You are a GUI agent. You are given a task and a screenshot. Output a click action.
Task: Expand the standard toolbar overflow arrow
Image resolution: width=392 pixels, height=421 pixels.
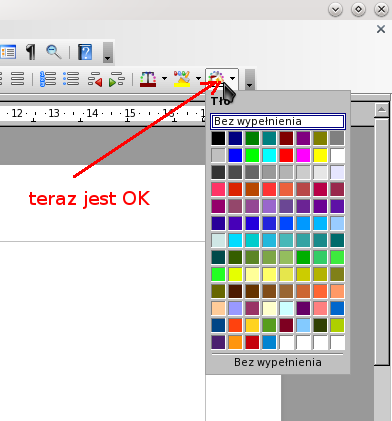coord(108,52)
